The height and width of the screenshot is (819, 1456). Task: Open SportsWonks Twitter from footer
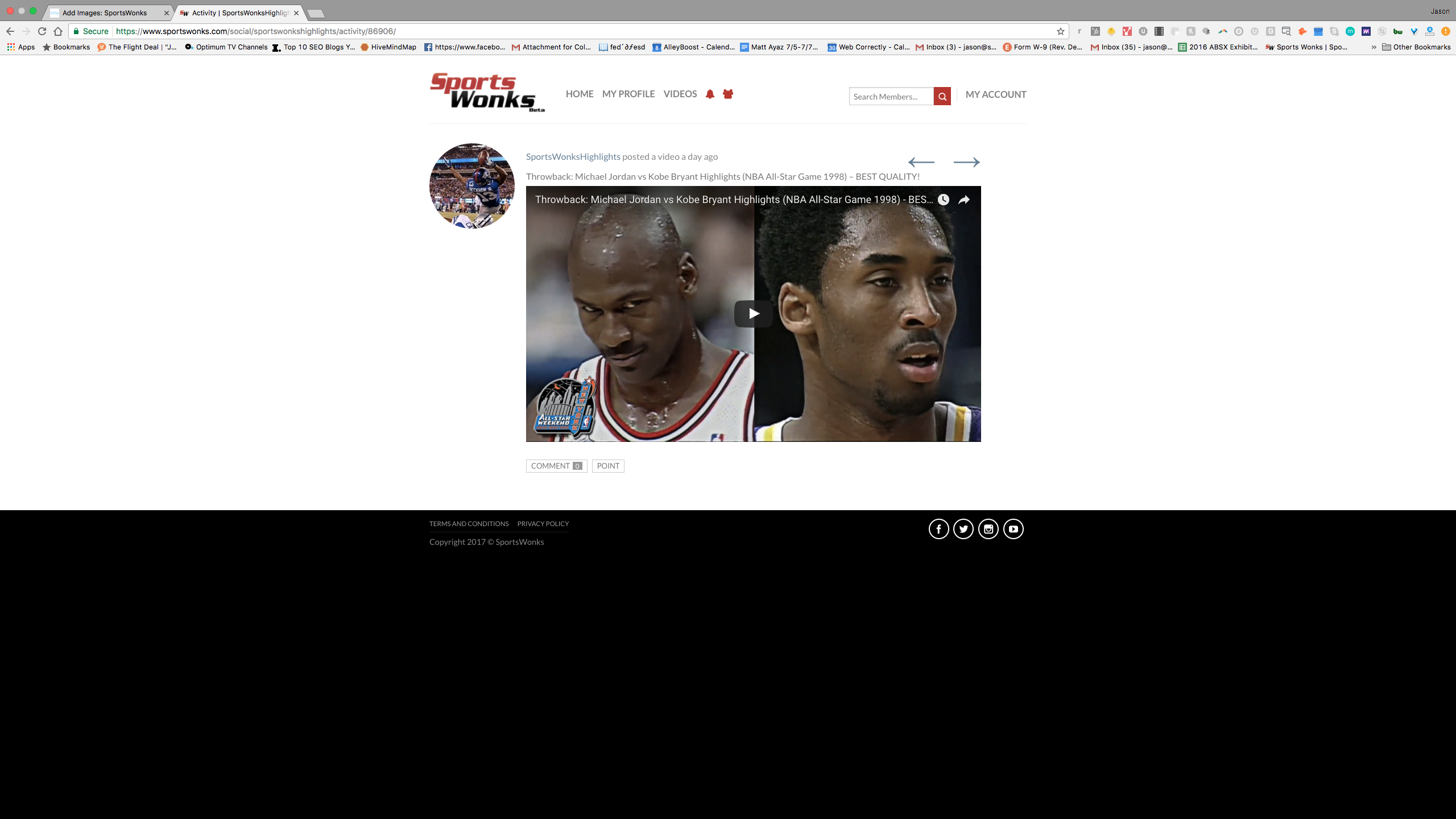pos(963,529)
